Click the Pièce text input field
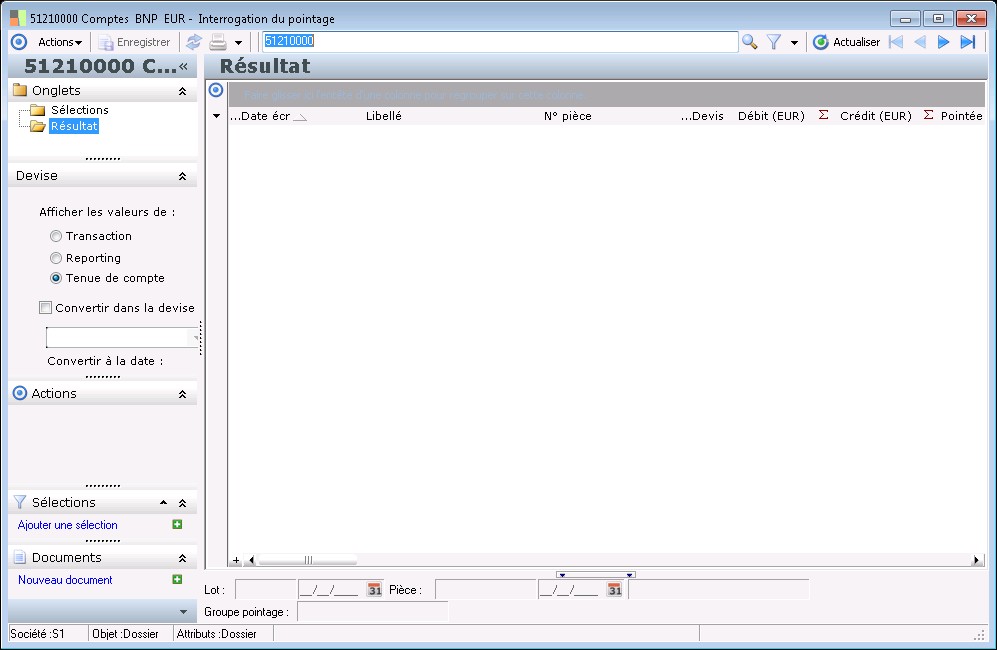This screenshot has width=997, height=650. tap(486, 590)
